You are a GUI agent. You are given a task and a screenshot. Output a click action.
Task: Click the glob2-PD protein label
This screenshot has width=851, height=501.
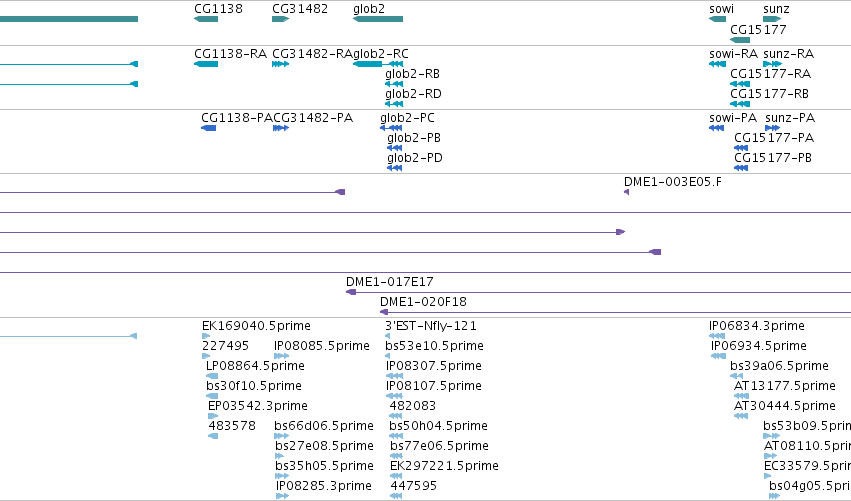pyautogui.click(x=415, y=158)
